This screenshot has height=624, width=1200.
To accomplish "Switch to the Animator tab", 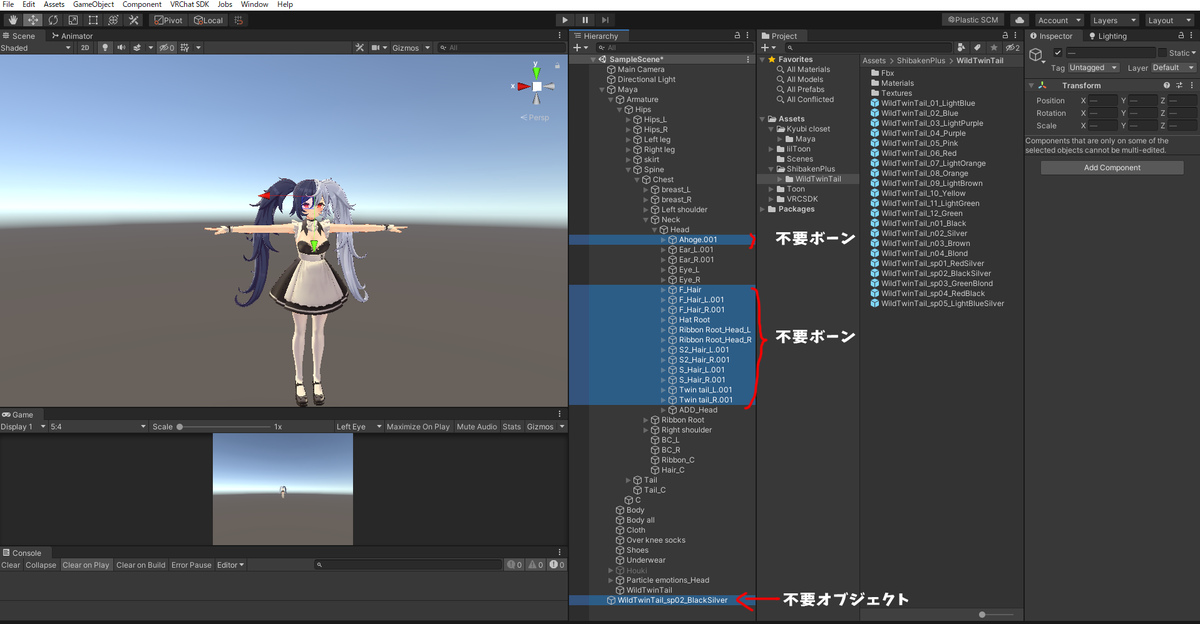I will click(x=73, y=36).
